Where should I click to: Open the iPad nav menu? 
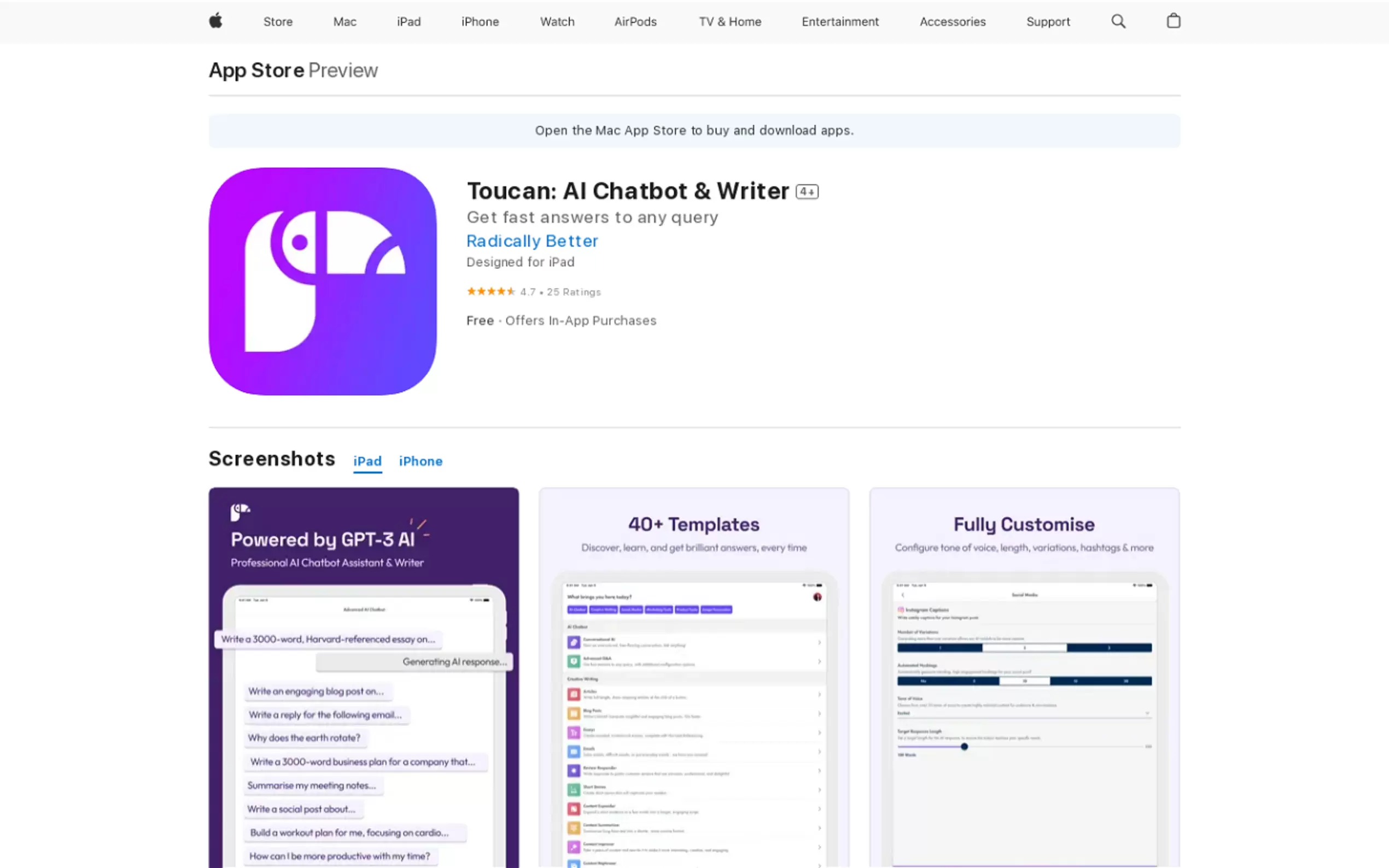pyautogui.click(x=409, y=22)
